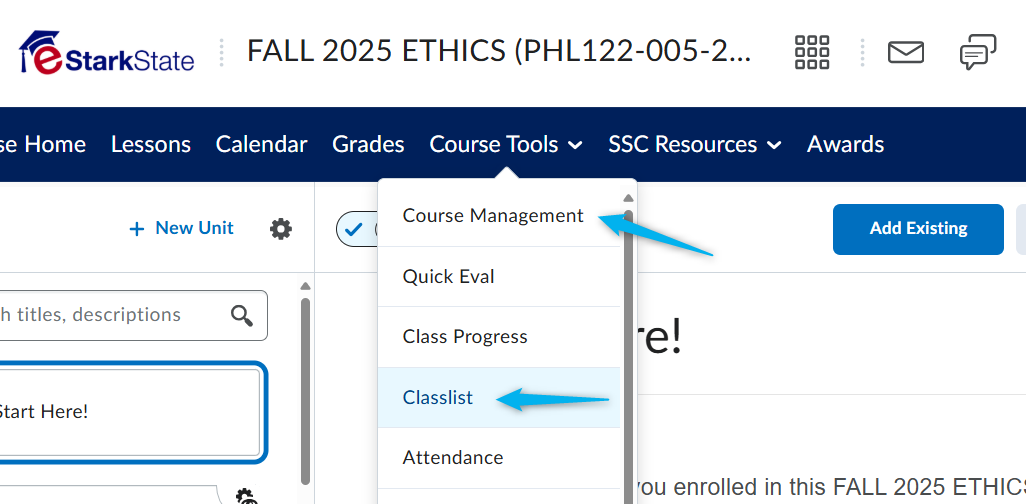This screenshot has width=1026, height=504.
Task: Click the Add Existing button
Action: (x=918, y=229)
